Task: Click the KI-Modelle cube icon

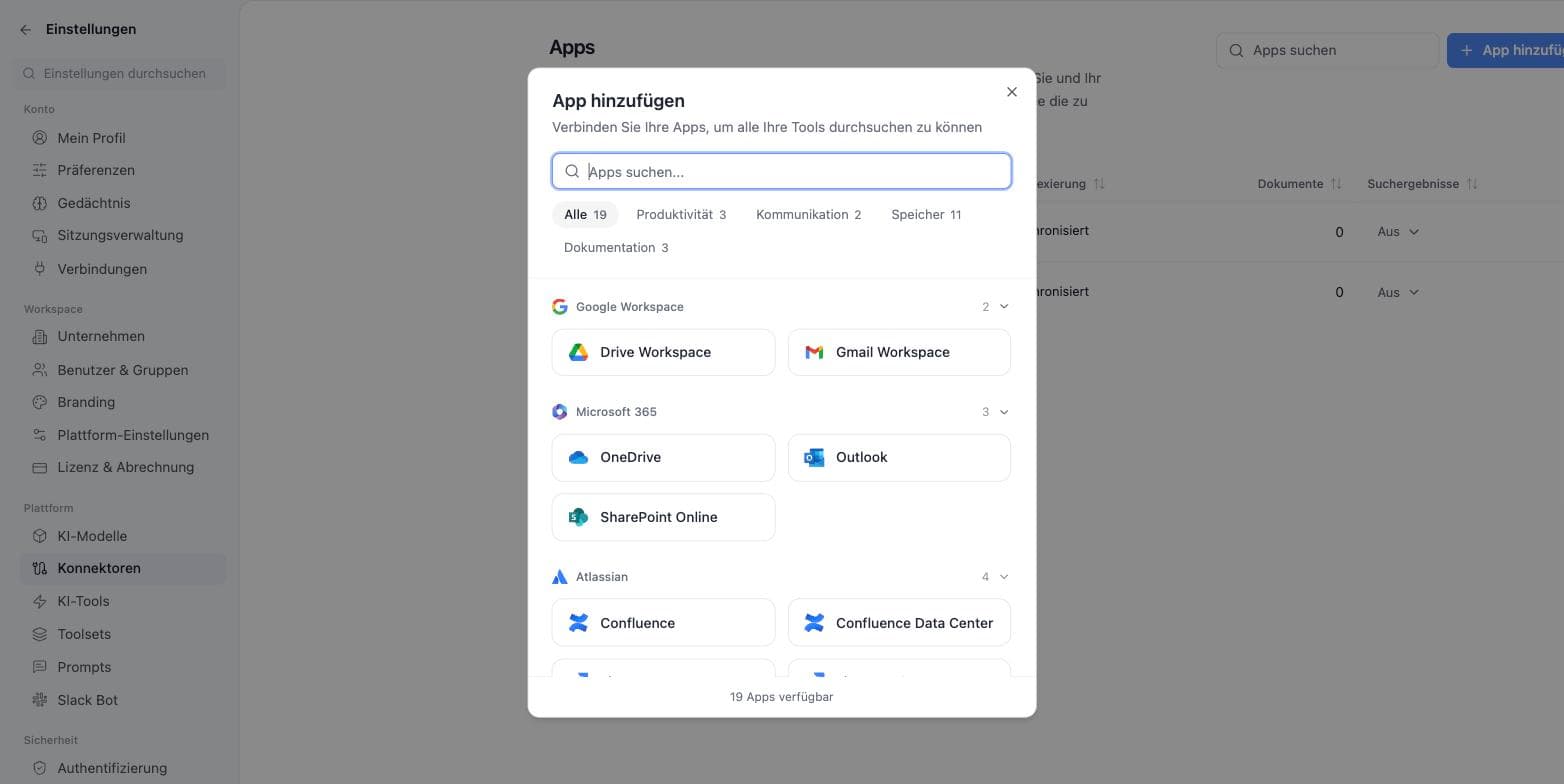Action: coord(40,536)
